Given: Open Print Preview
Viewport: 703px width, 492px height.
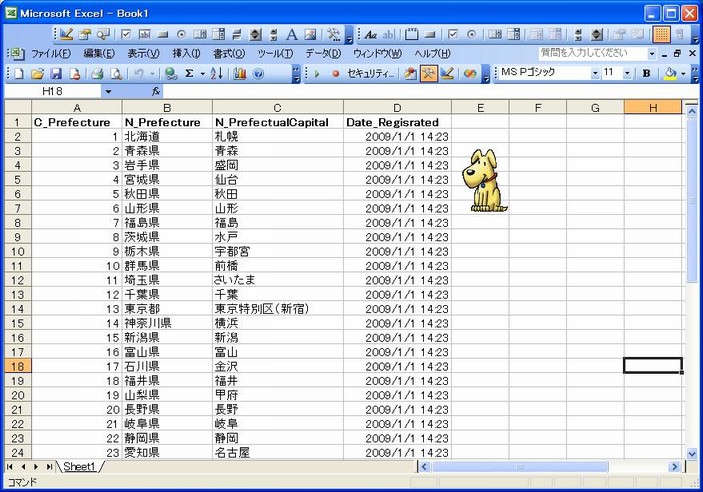Looking at the screenshot, I should point(116,74).
